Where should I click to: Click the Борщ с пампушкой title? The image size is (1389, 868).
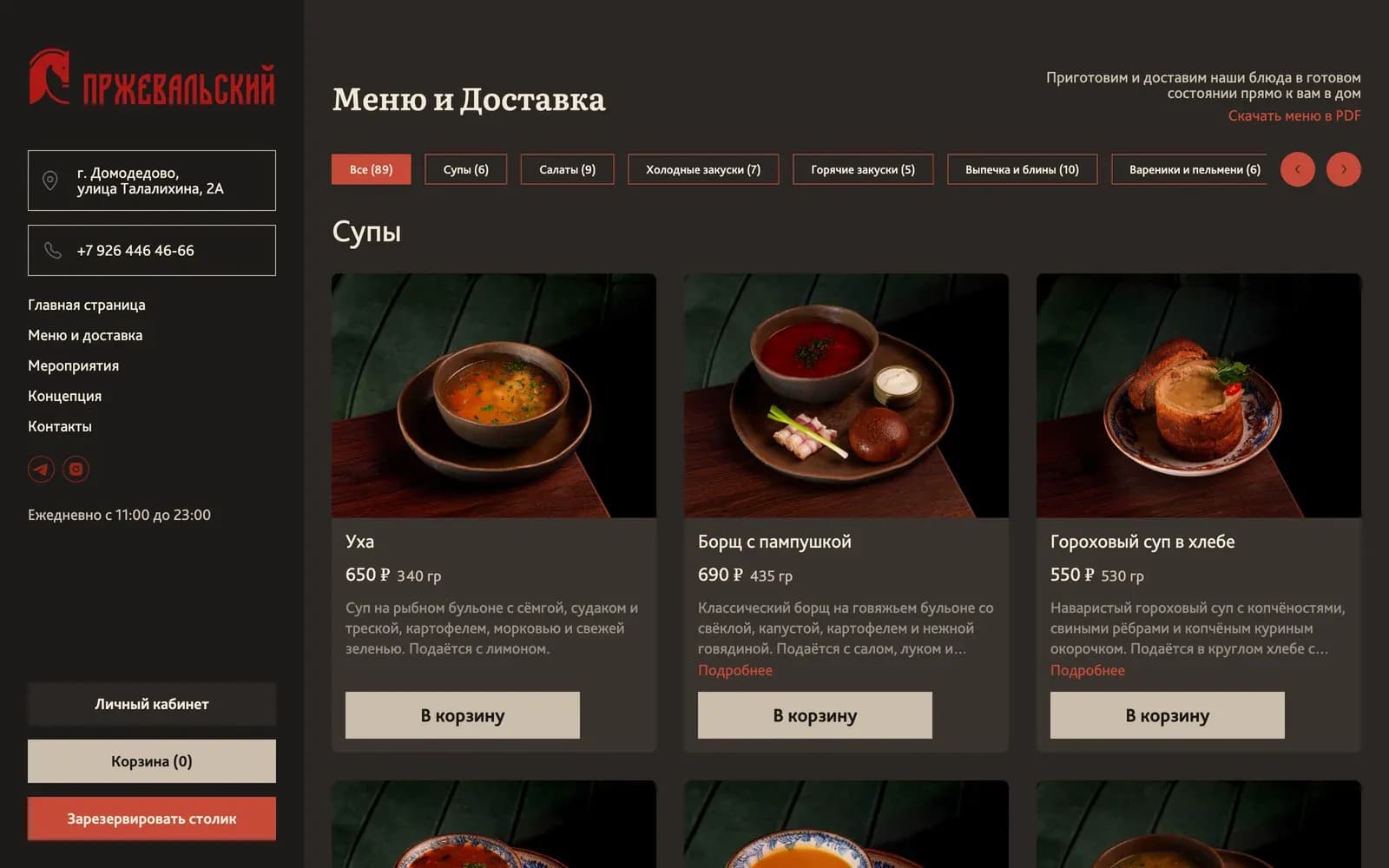(774, 542)
